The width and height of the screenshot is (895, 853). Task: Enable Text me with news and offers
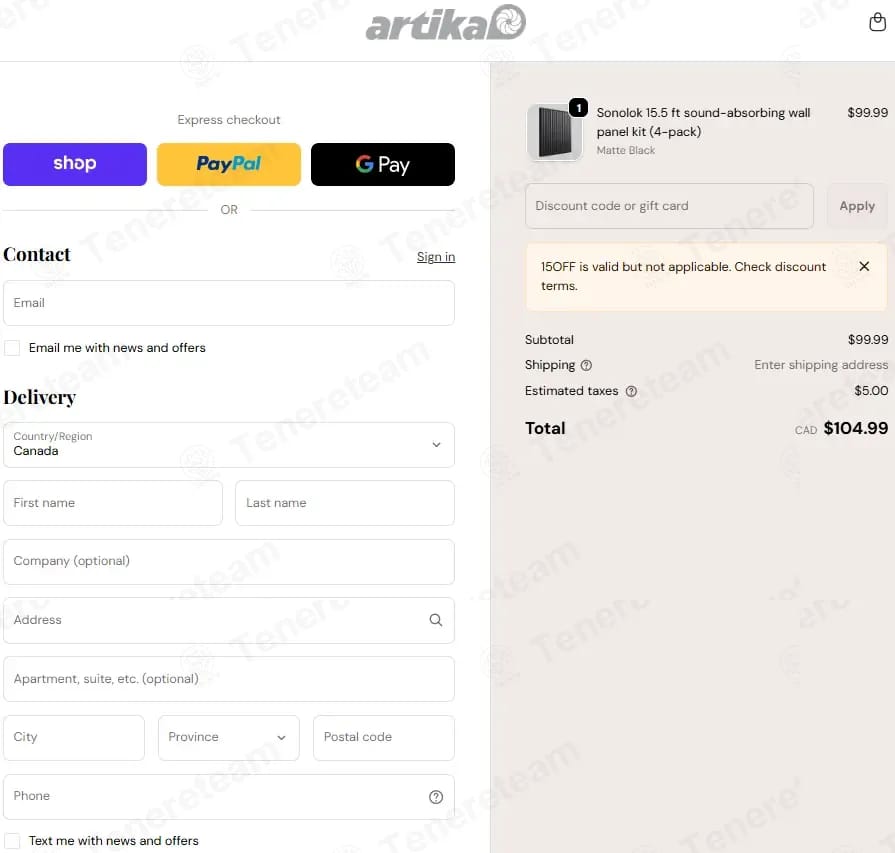tap(12, 841)
